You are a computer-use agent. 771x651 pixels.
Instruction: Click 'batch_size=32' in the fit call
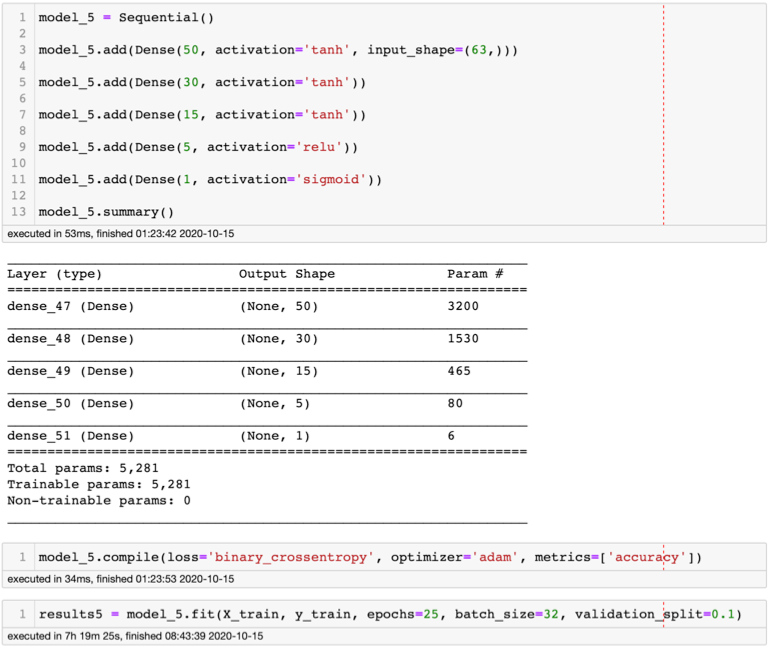coord(506,615)
